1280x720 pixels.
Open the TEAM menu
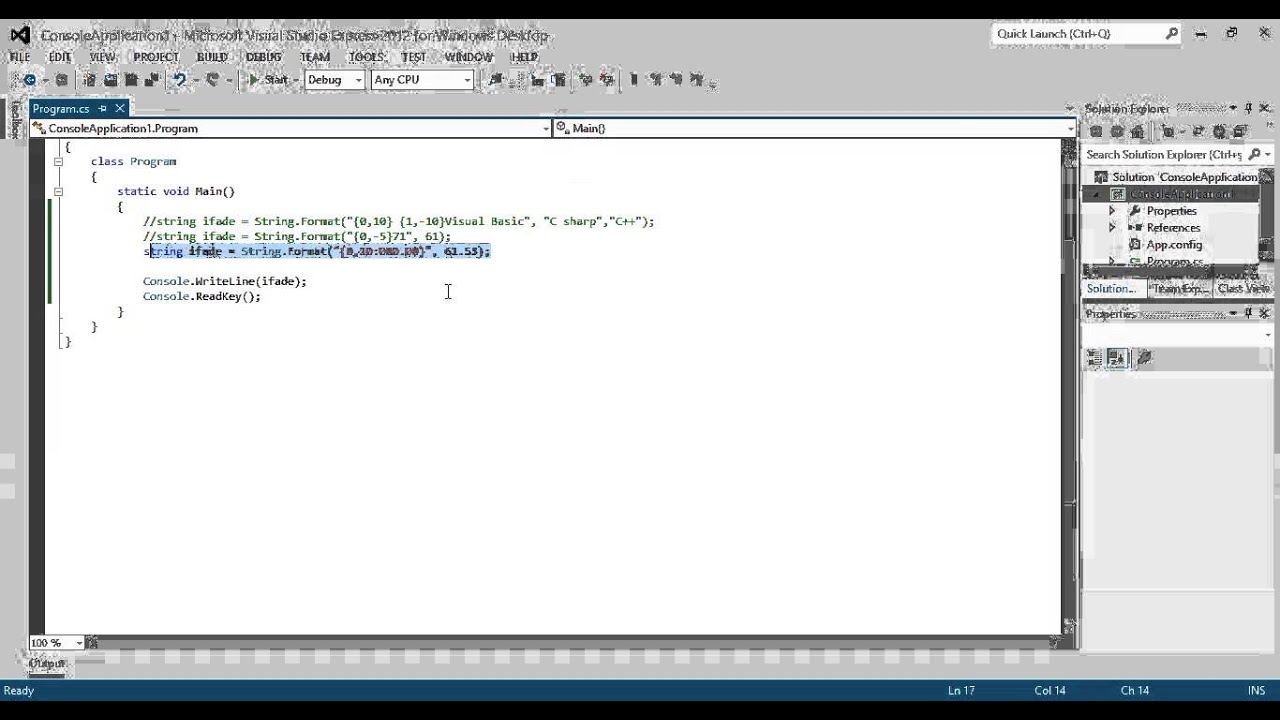pyautogui.click(x=314, y=57)
